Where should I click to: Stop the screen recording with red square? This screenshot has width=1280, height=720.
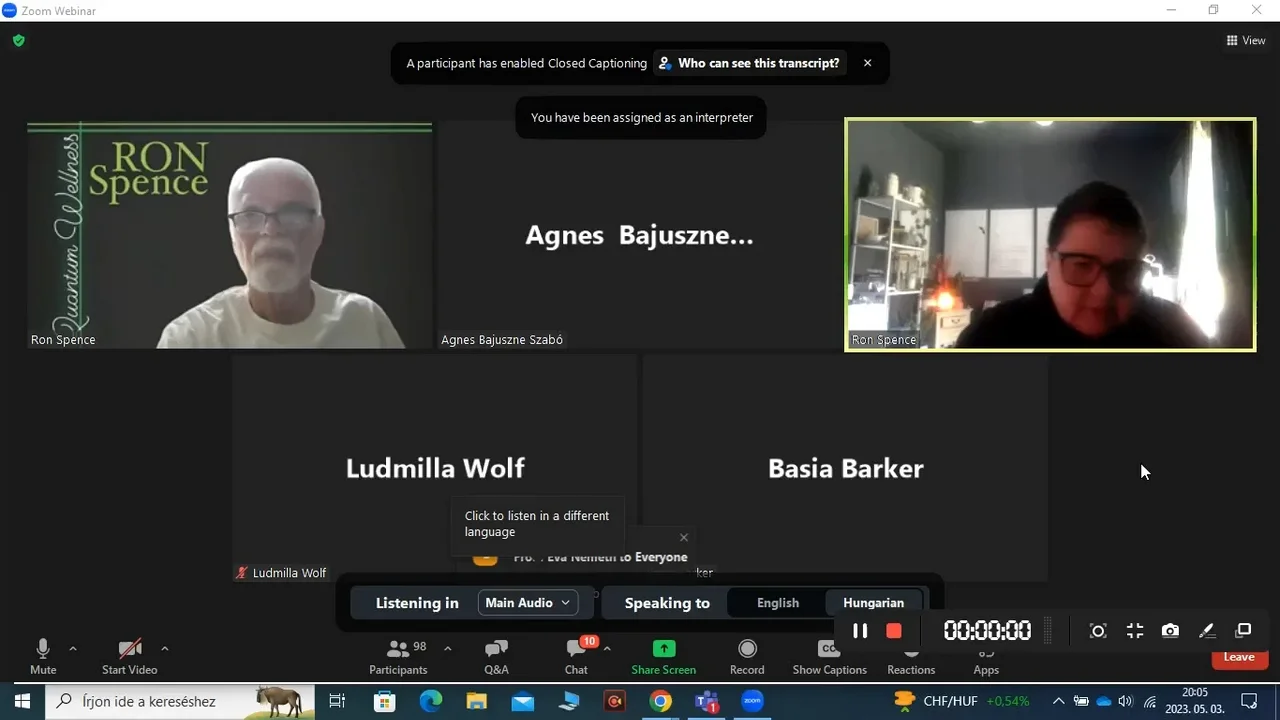pos(894,631)
